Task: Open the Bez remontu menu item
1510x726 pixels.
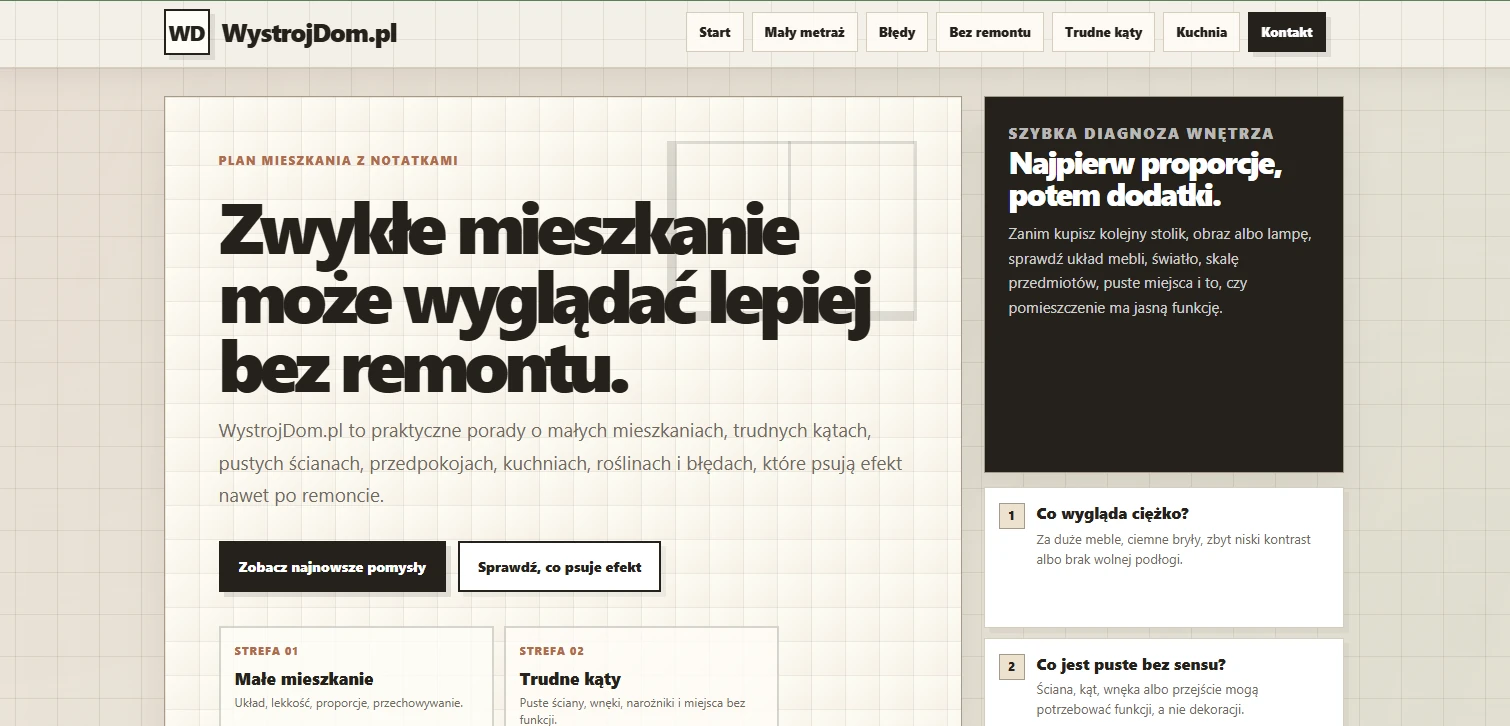Action: click(990, 32)
